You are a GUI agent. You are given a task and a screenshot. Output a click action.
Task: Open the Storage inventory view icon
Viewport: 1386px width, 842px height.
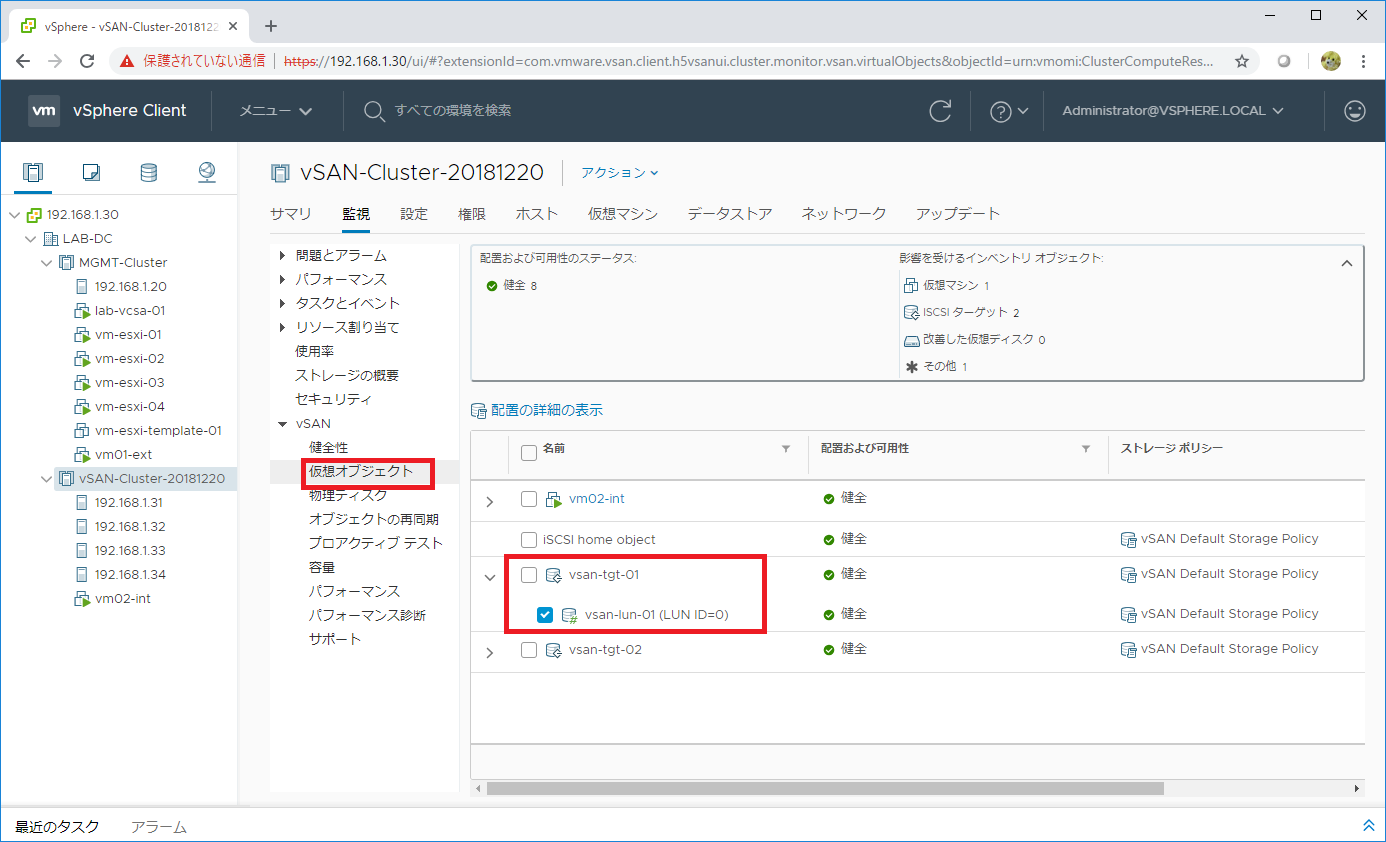coord(148,172)
